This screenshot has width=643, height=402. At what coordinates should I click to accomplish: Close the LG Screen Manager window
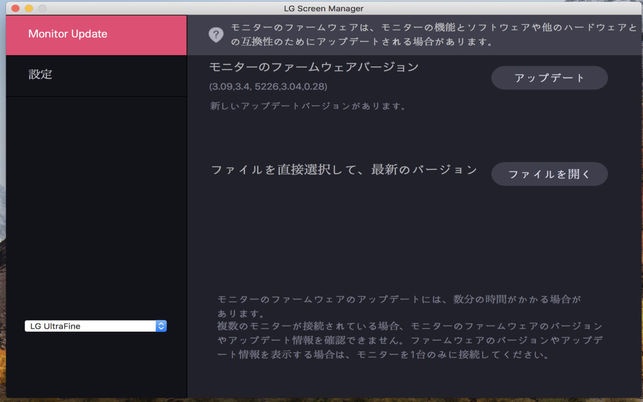[16, 8]
